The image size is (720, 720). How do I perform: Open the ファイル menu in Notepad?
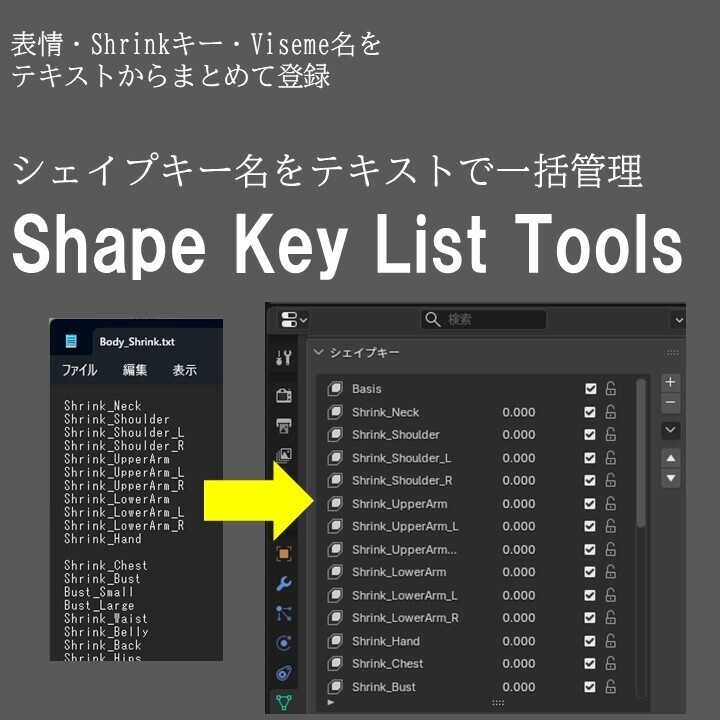coord(79,370)
